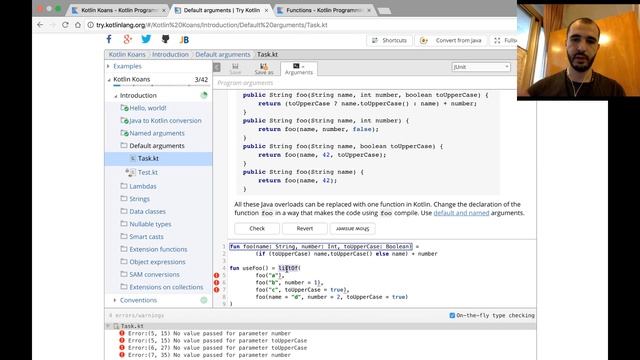The image size is (640, 360).
Task: Open Nullable types folder
Action: click(150, 224)
